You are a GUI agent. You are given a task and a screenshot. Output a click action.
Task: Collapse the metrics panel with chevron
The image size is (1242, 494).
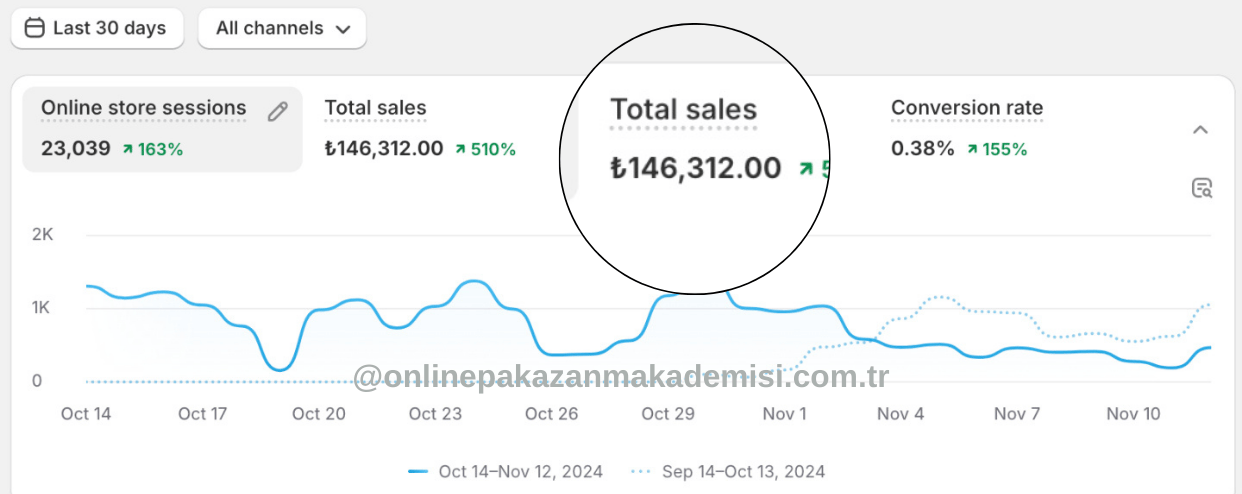(1202, 130)
